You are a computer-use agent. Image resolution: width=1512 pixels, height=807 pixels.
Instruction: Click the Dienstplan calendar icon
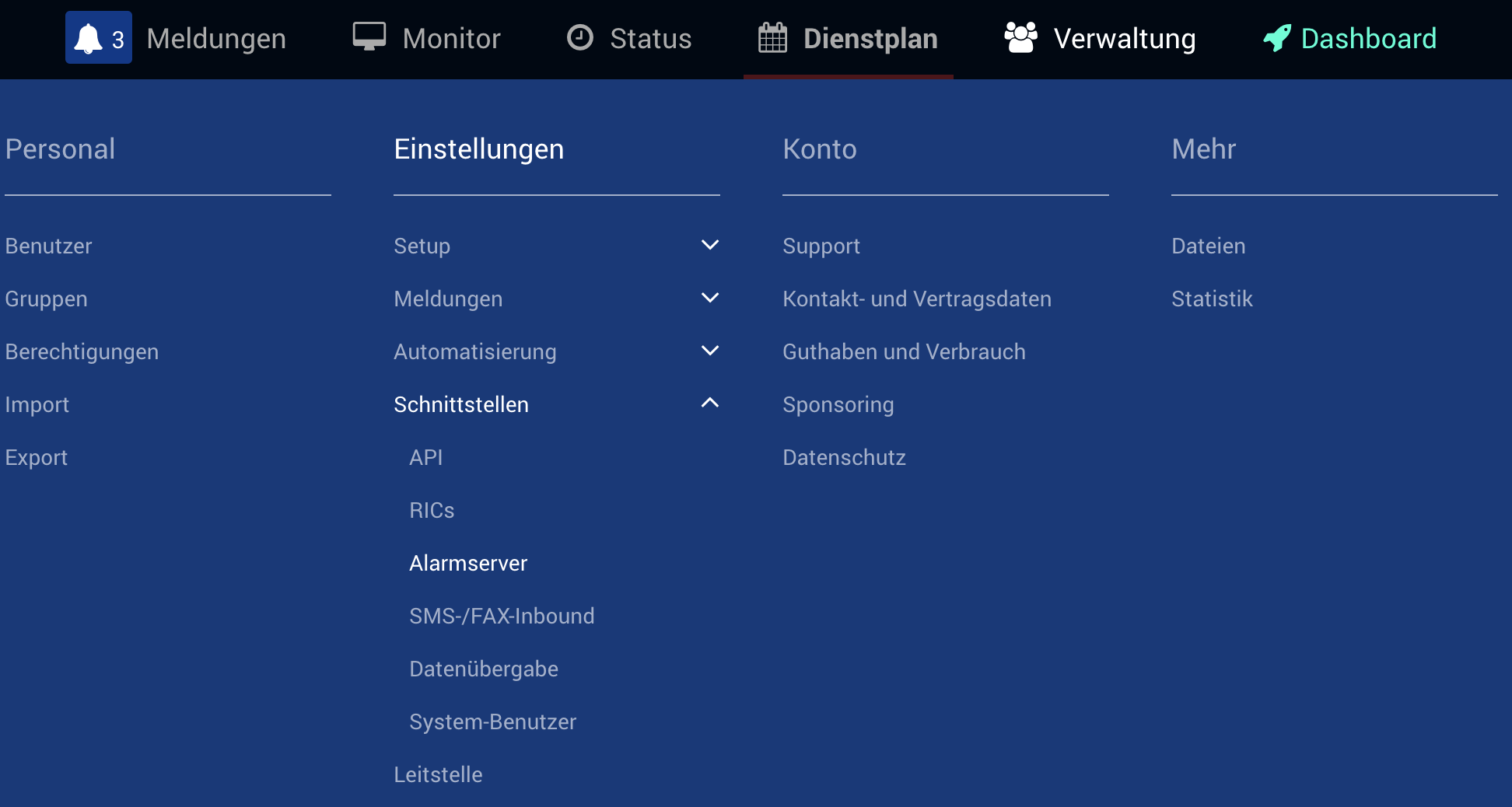click(772, 38)
